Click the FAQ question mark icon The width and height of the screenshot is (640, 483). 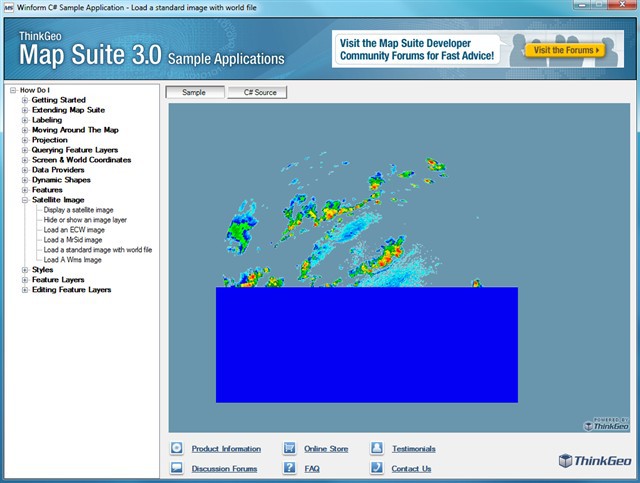pyautogui.click(x=289, y=468)
